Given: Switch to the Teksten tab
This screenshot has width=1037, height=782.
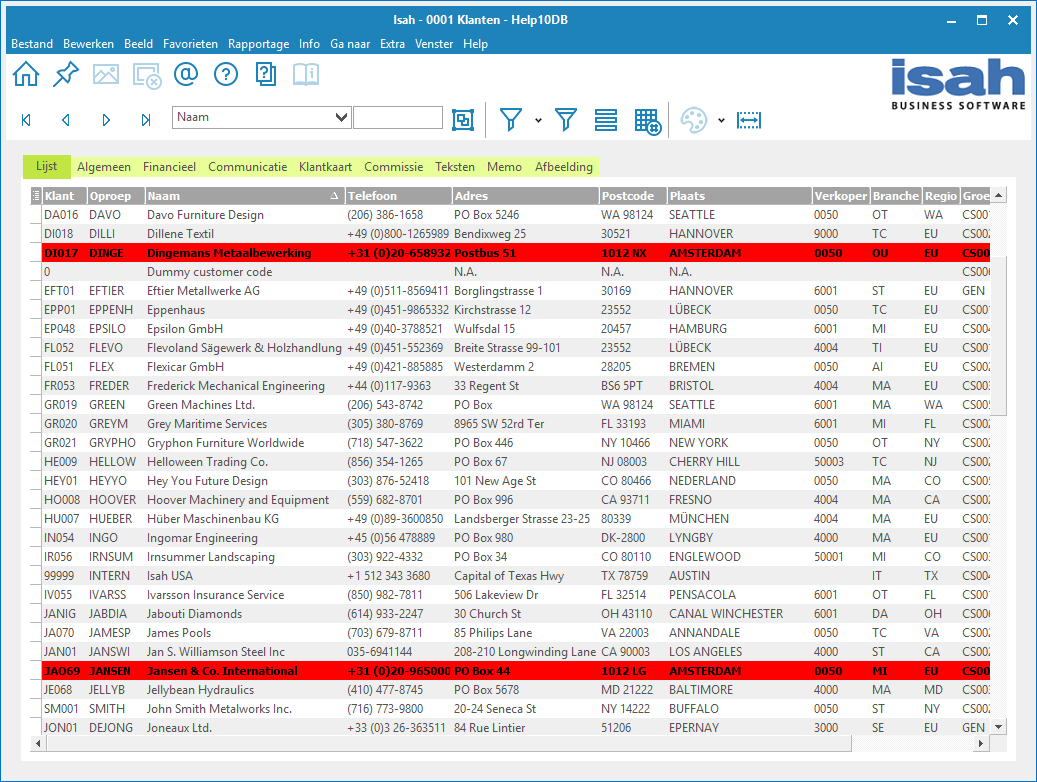Looking at the screenshot, I should (455, 167).
